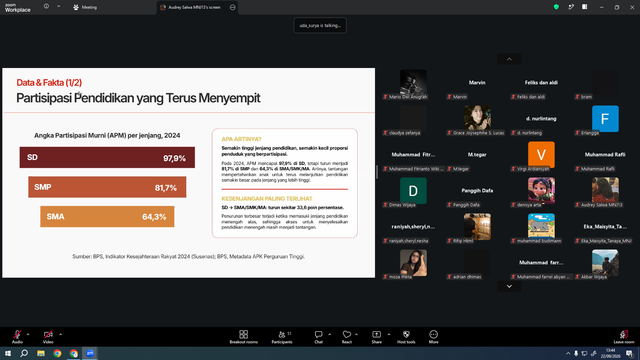The width and height of the screenshot is (640, 360).
Task: Open the meeting info icon
Action: (x=46, y=7)
